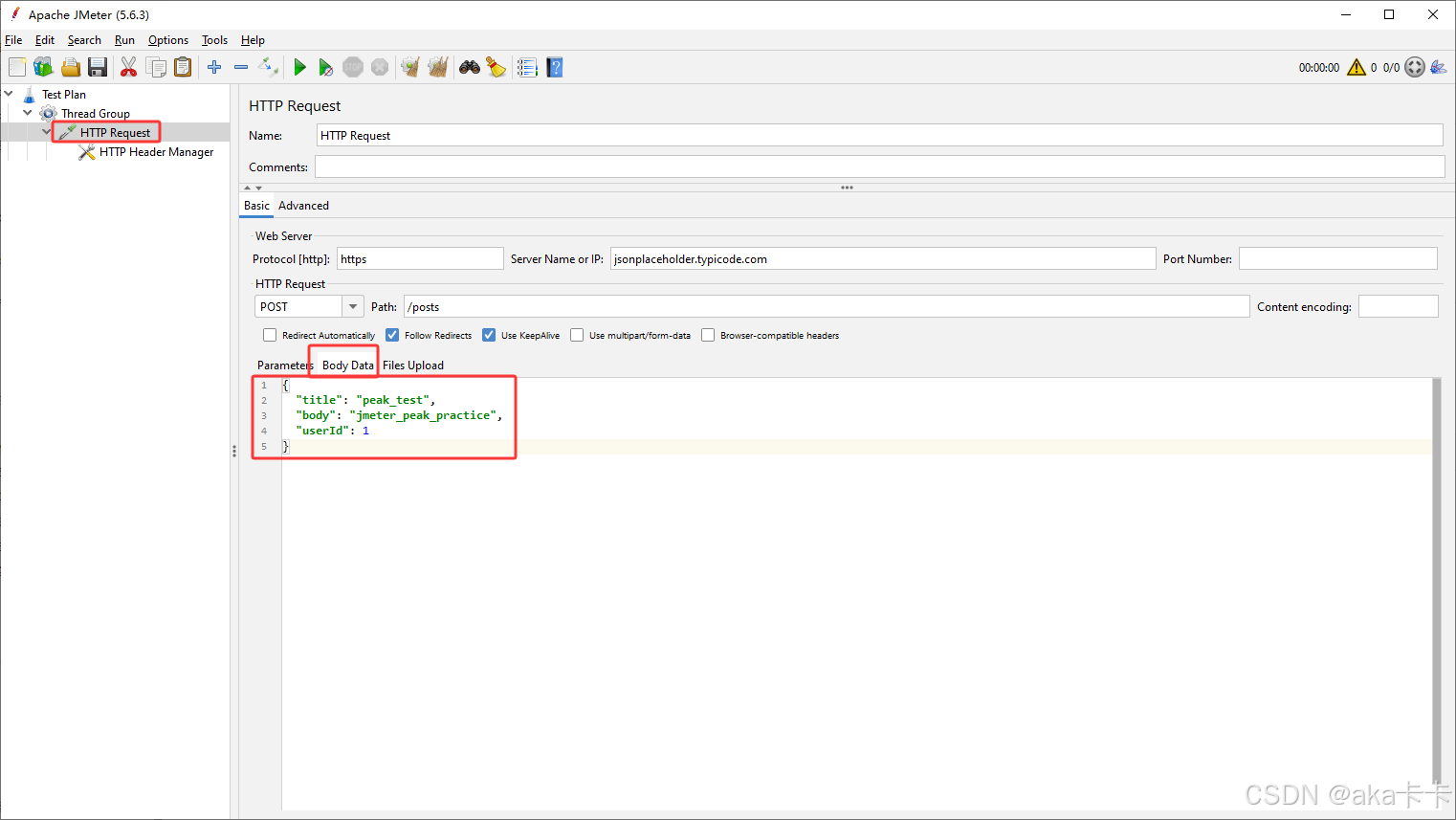1456x820 pixels.
Task: Click the Expand All plus icon
Action: [214, 67]
